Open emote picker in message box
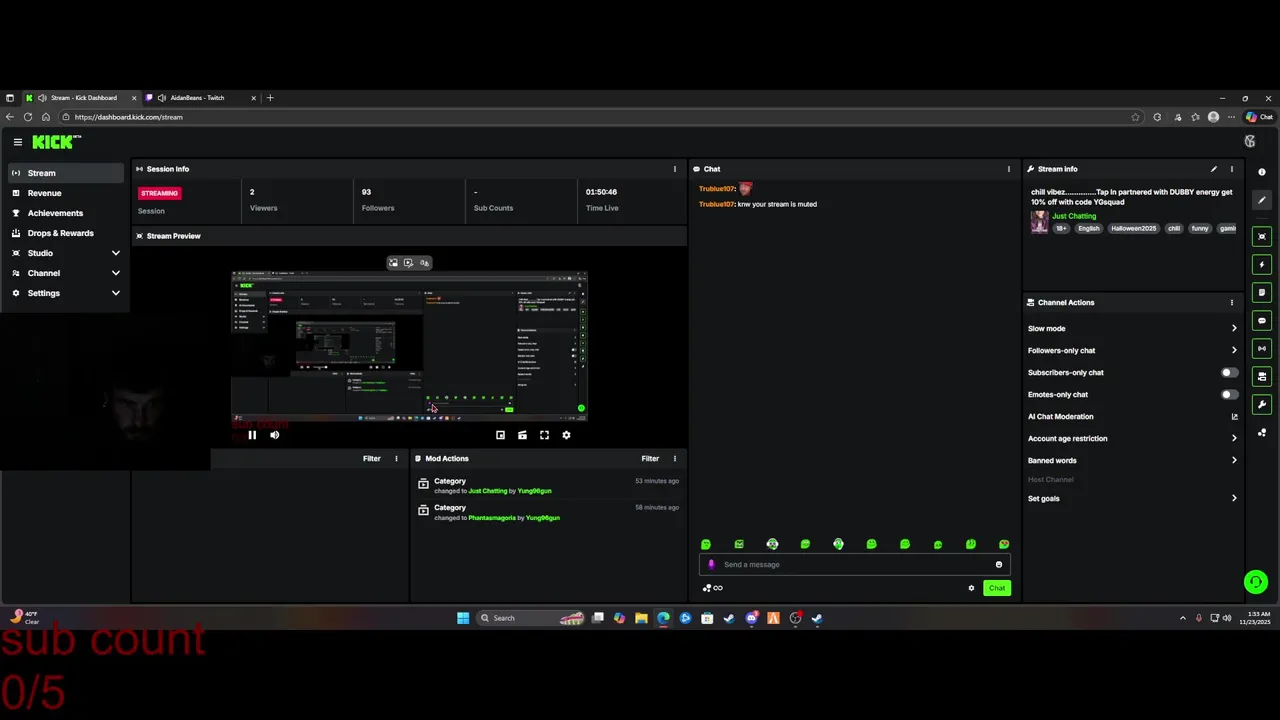Viewport: 1280px width, 720px height. (998, 564)
